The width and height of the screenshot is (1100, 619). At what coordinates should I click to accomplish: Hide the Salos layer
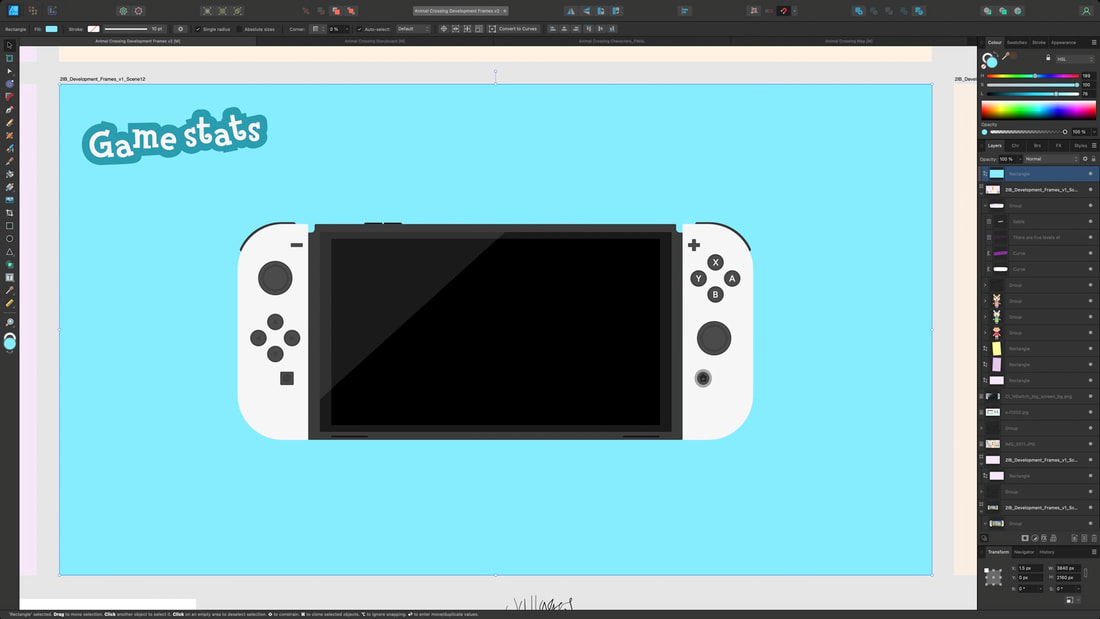1090,221
